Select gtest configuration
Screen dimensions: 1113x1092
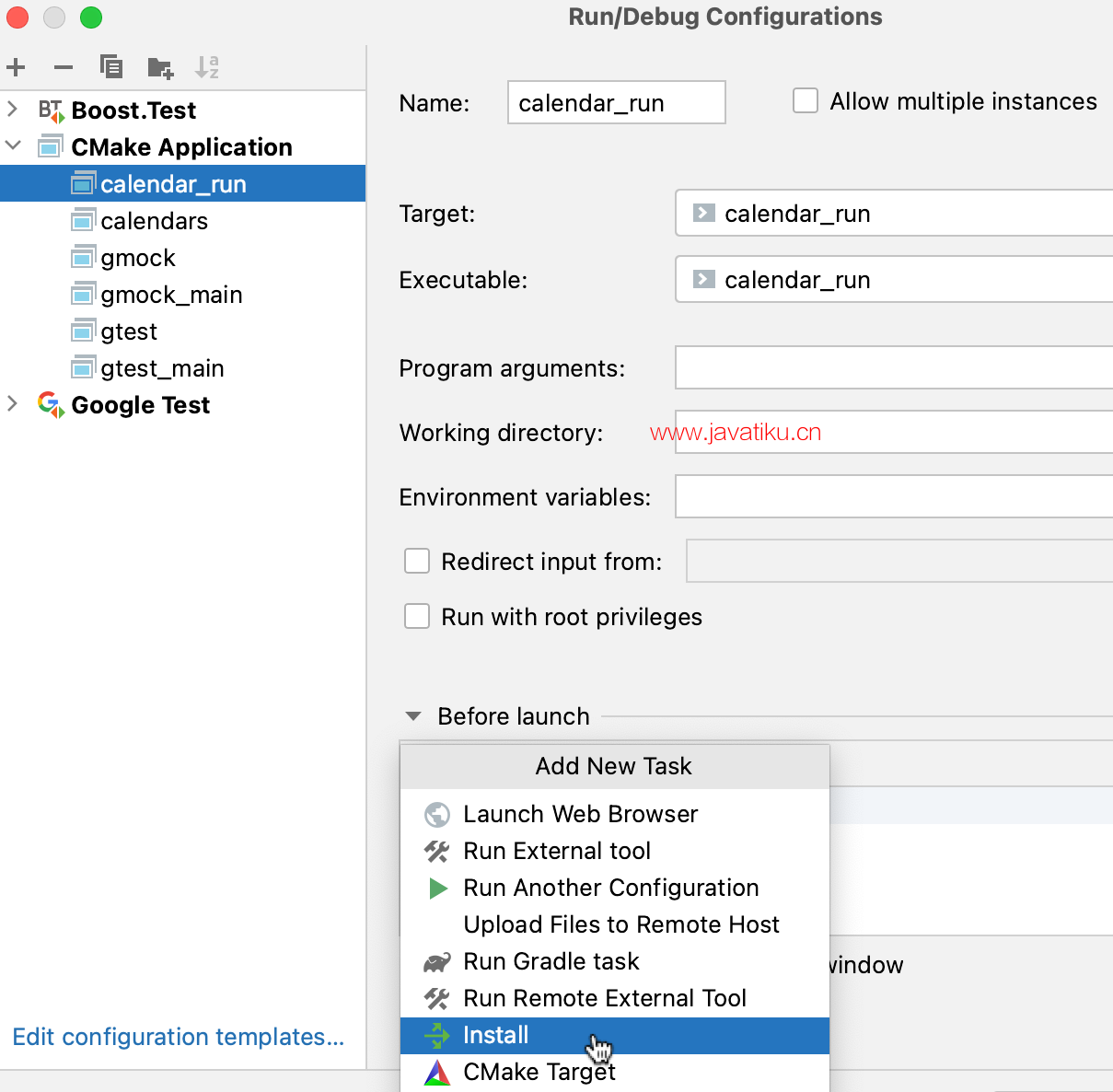pyautogui.click(x=182, y=331)
